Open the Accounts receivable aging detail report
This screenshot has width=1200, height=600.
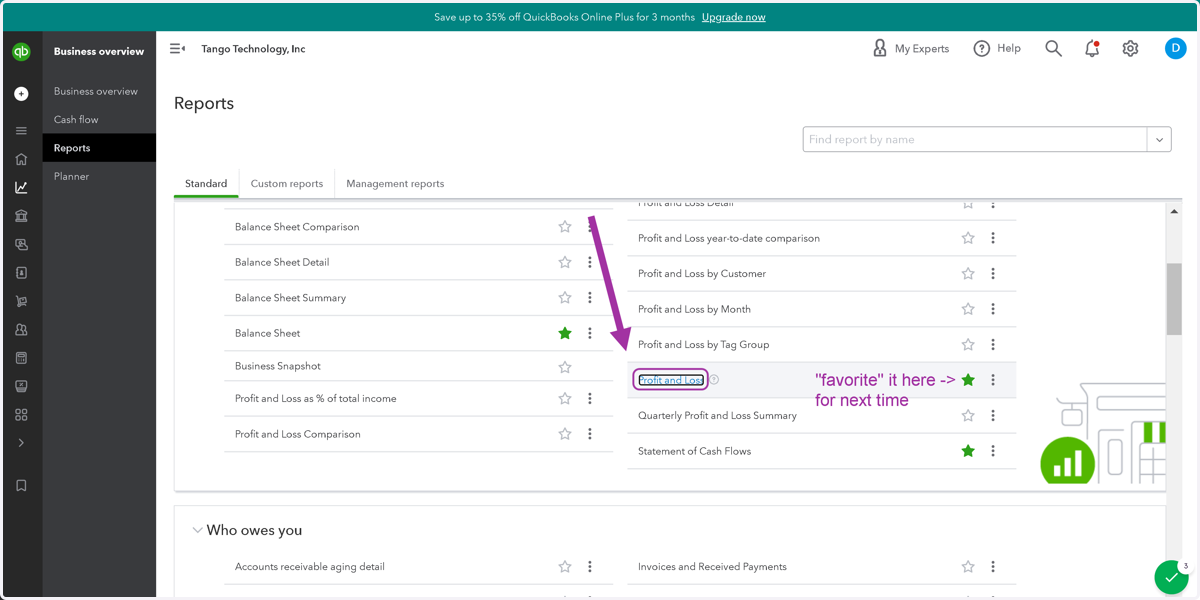(310, 567)
